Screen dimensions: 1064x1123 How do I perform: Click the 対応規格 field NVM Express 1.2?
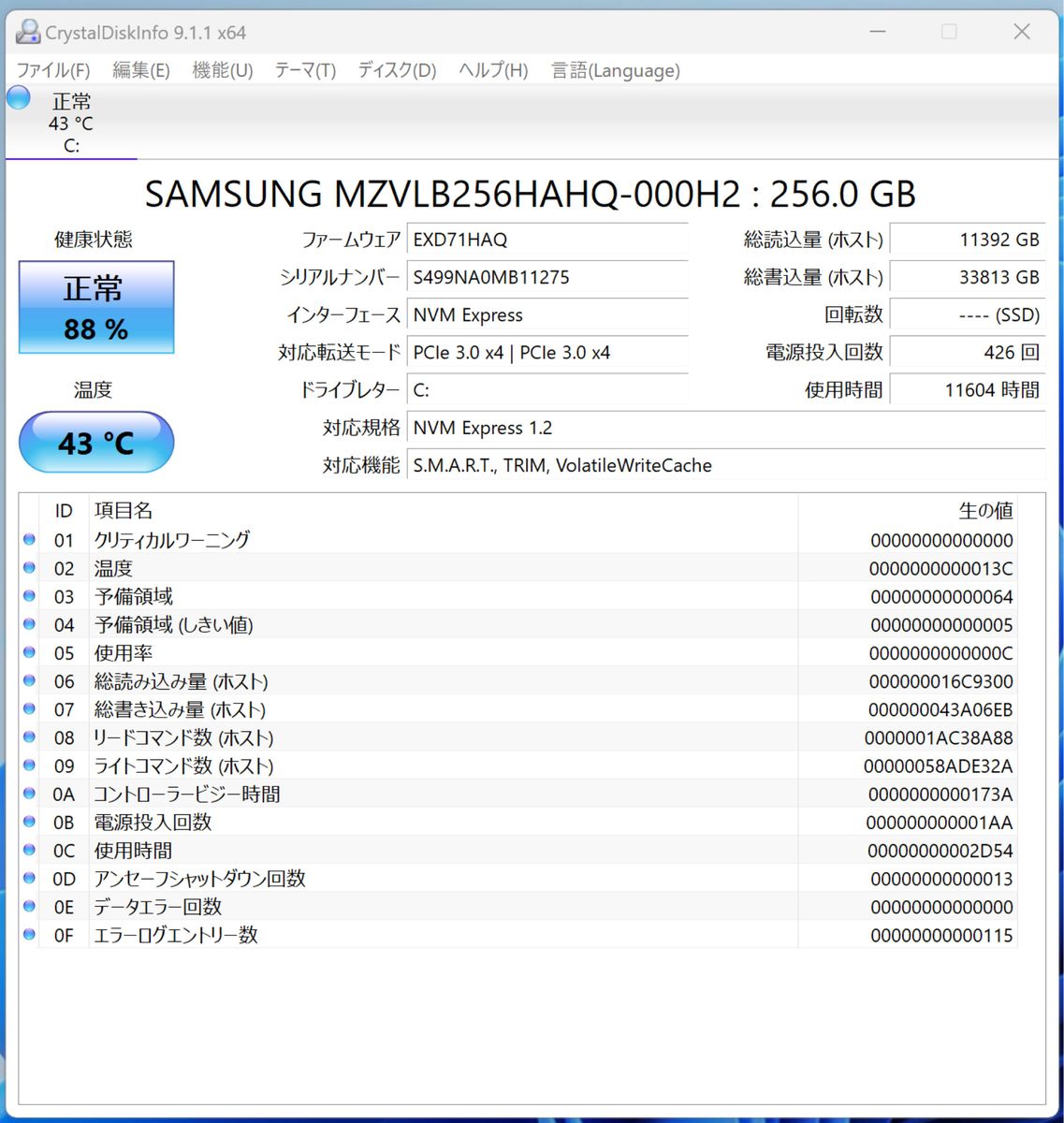coord(726,428)
